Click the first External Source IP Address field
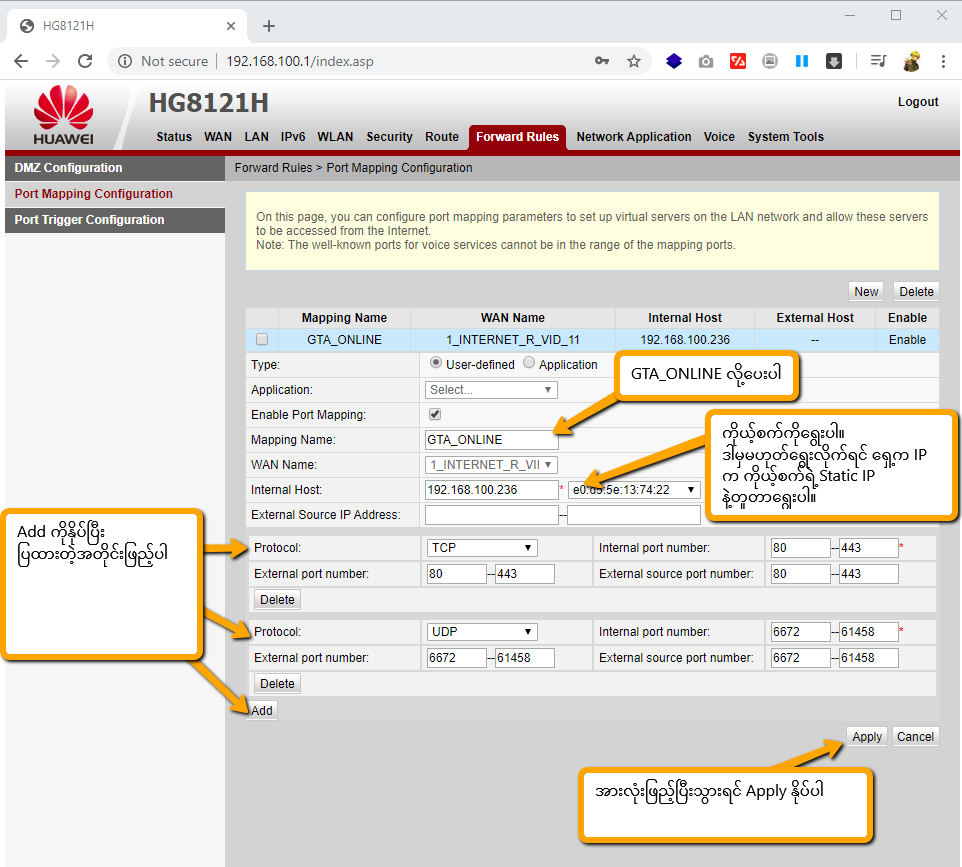Image resolution: width=962 pixels, height=867 pixels. (491, 515)
